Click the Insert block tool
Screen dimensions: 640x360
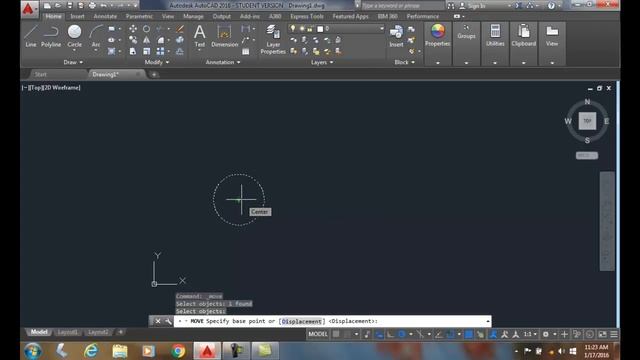click(x=396, y=36)
